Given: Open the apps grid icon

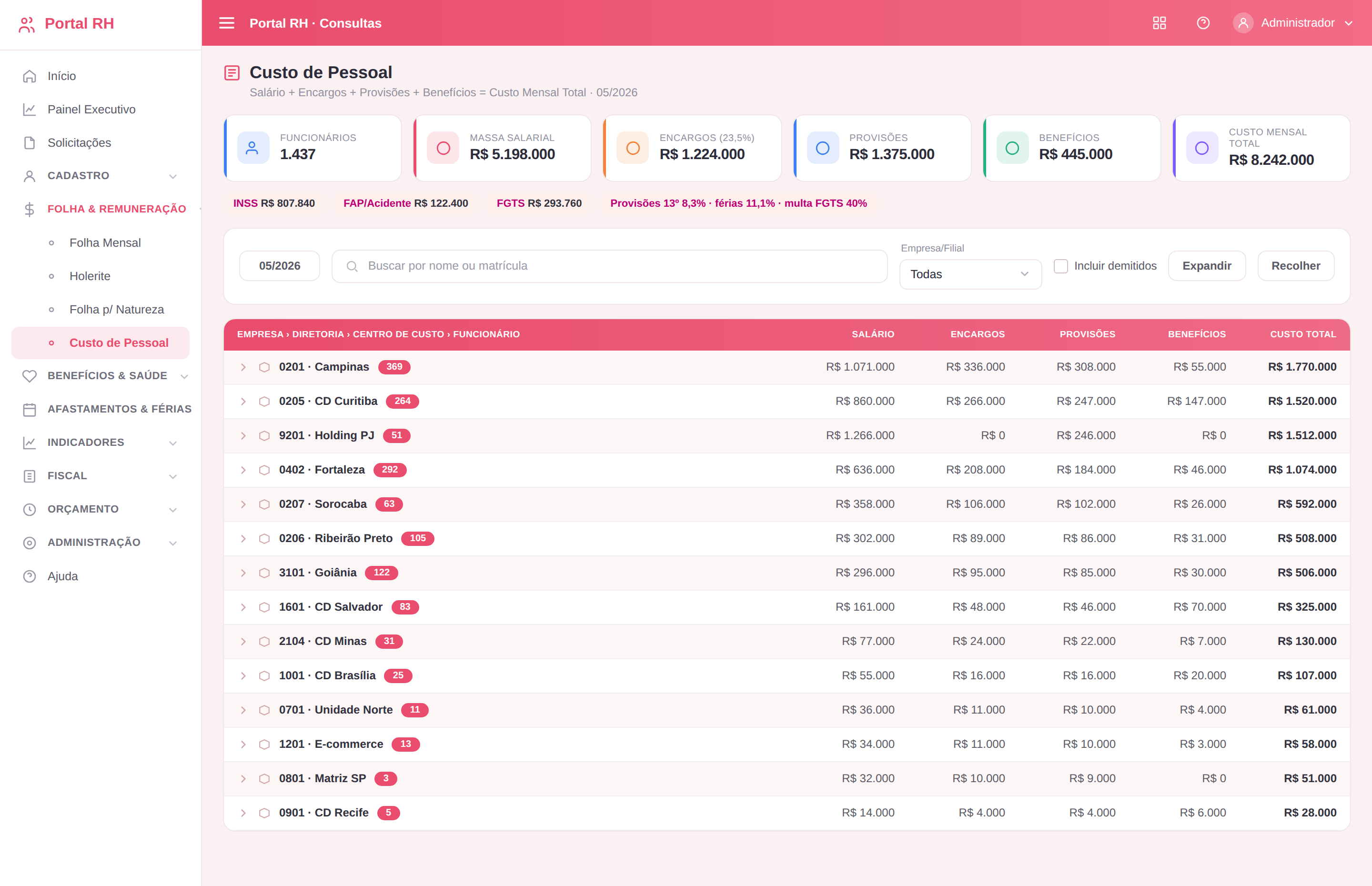Looking at the screenshot, I should pos(1159,23).
